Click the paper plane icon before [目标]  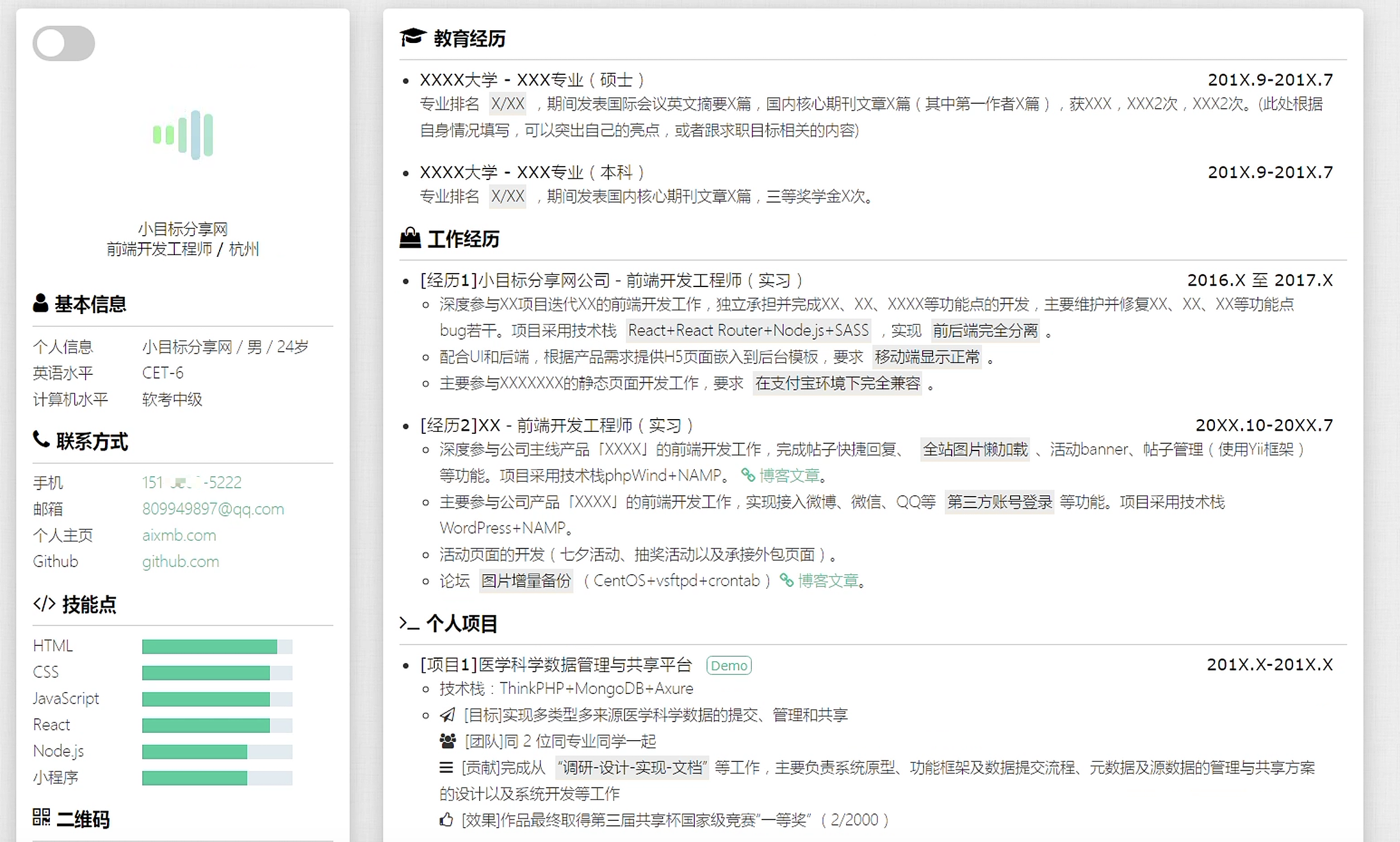447,714
